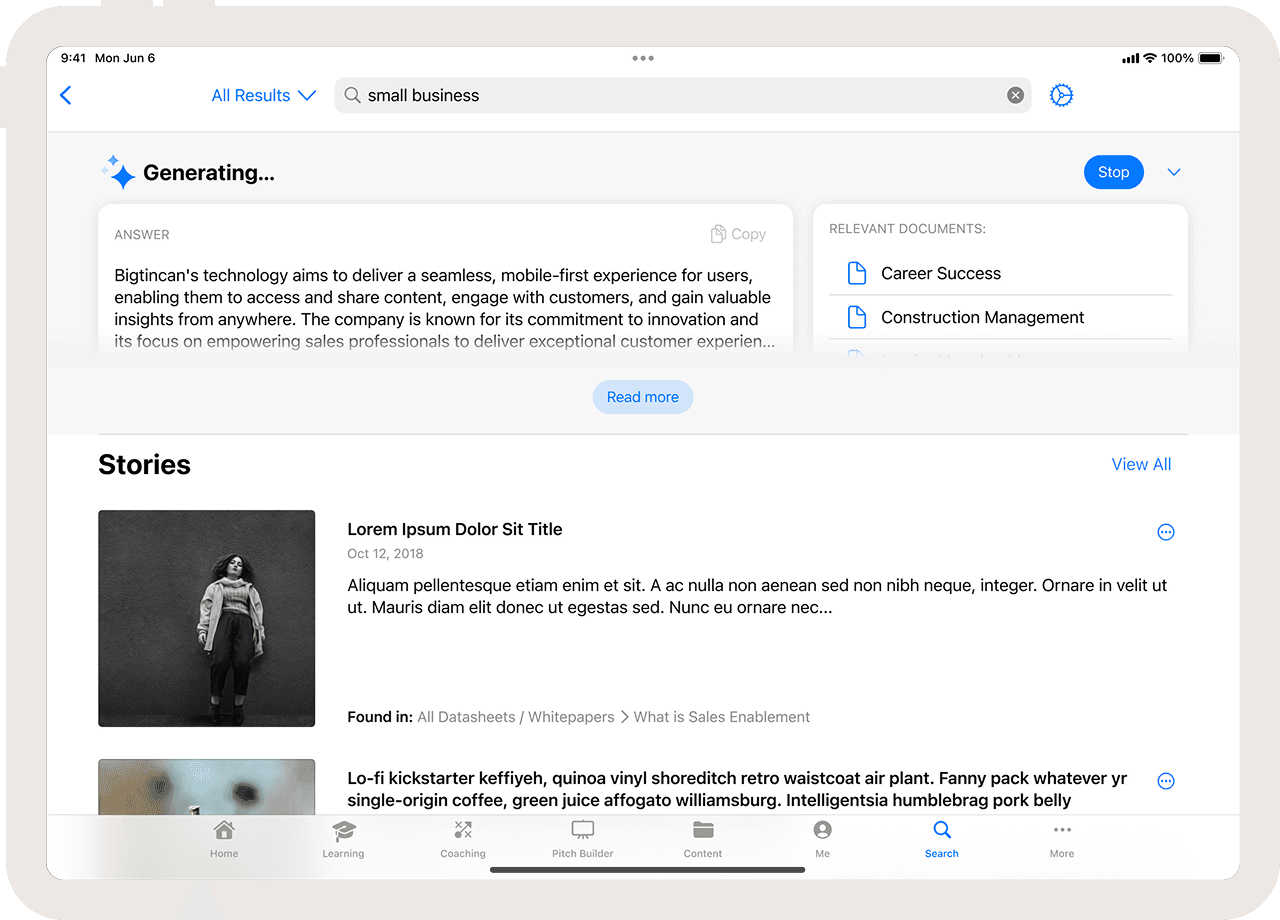Clear the search text with the X button

pos(1015,95)
